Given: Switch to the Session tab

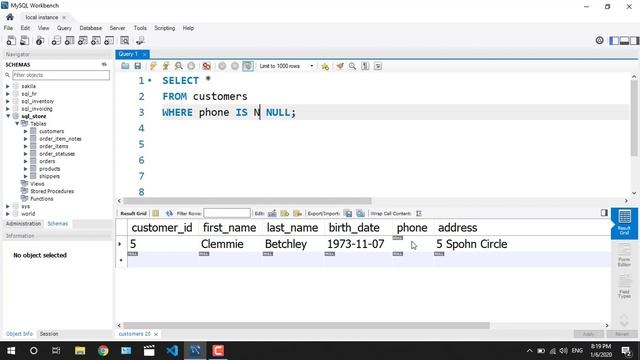Looking at the screenshot, I should (x=49, y=334).
